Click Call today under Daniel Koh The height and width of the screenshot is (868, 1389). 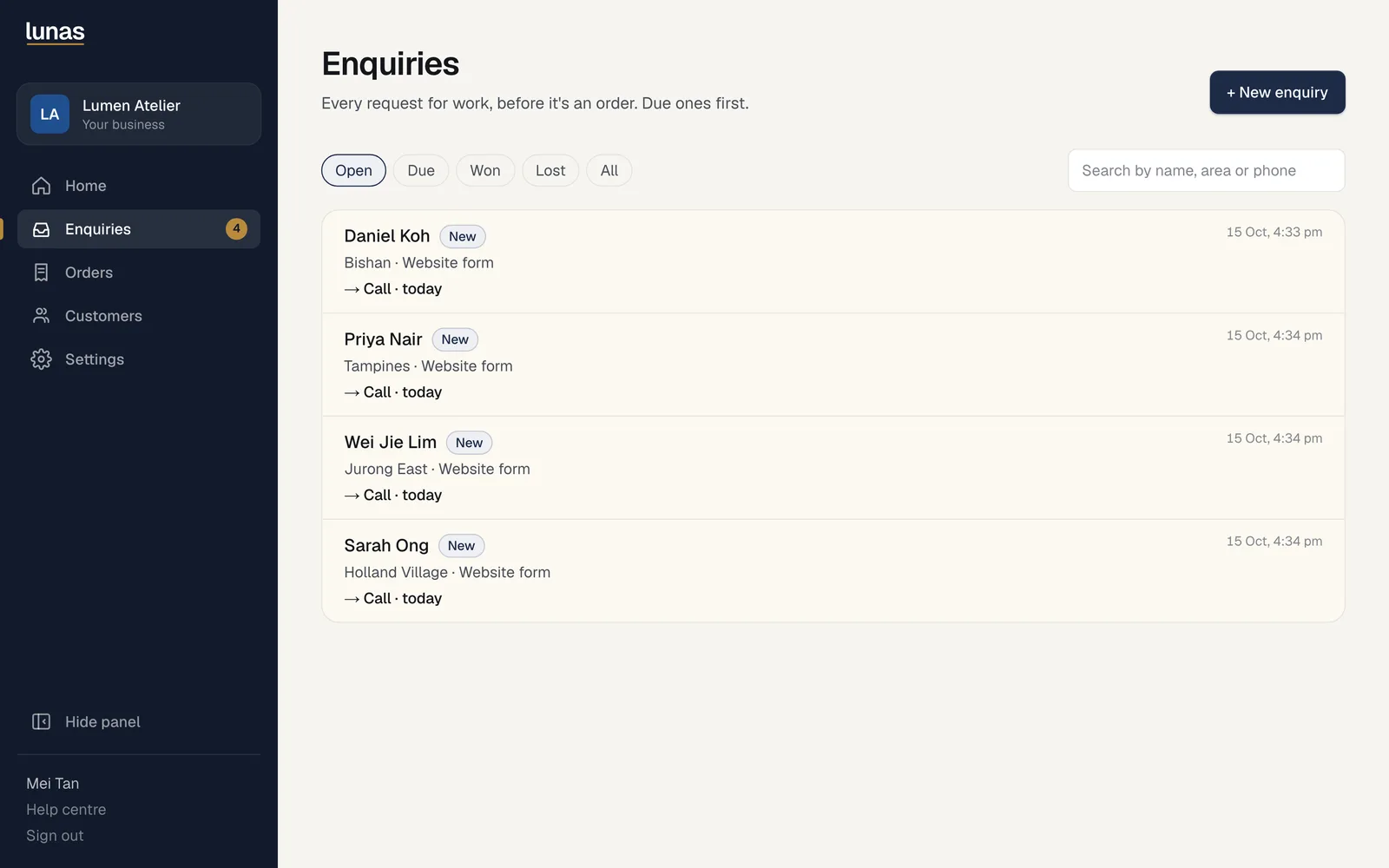point(393,289)
